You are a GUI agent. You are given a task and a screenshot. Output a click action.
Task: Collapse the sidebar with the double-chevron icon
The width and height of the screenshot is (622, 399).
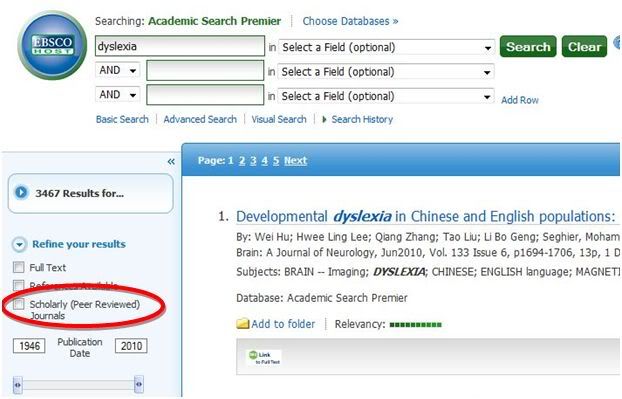[171, 161]
